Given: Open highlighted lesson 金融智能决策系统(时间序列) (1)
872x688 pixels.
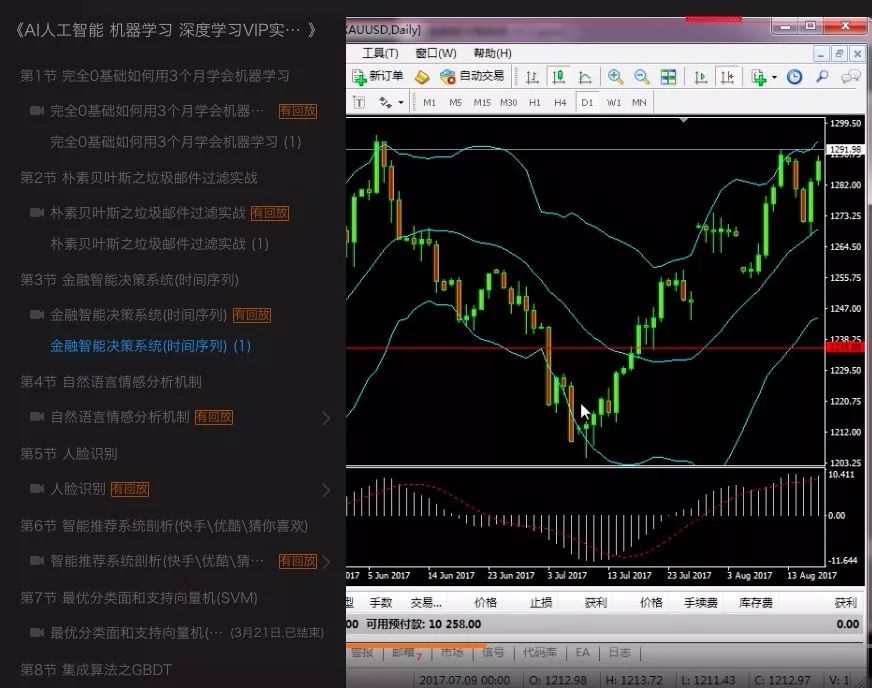Looking at the screenshot, I should pyautogui.click(x=150, y=346).
